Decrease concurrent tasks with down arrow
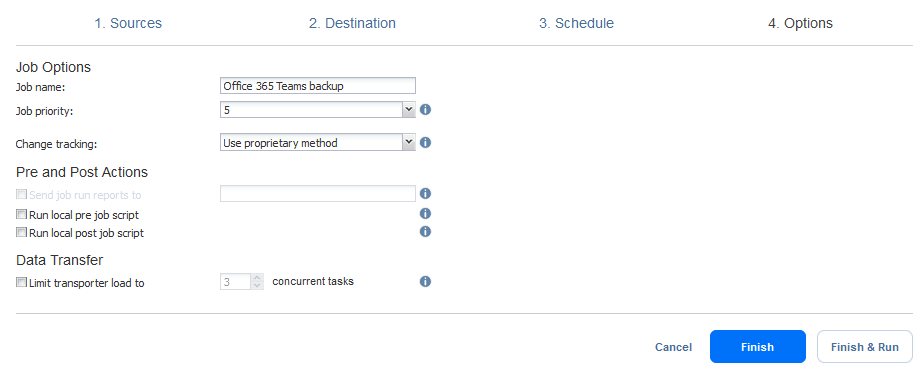The width and height of the screenshot is (920, 379). [257, 286]
